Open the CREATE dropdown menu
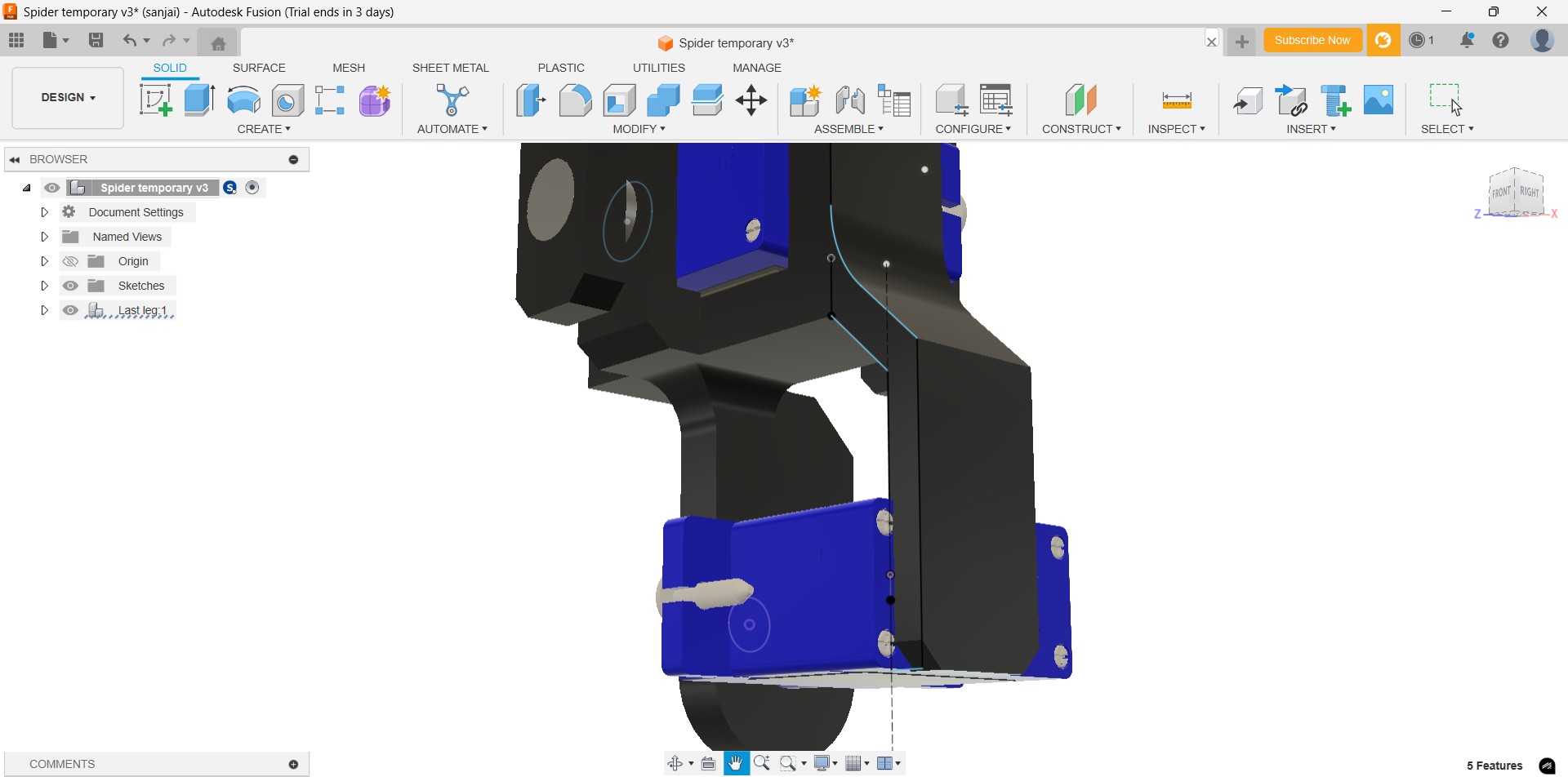The image size is (1568, 777). (264, 129)
